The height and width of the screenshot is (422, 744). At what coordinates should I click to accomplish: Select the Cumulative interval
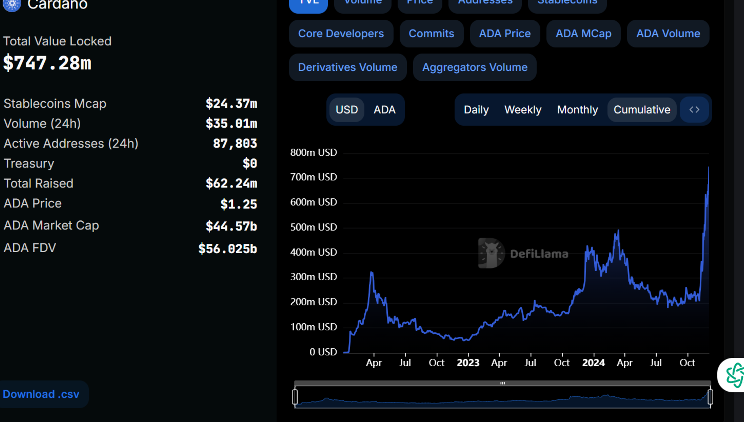tap(642, 110)
